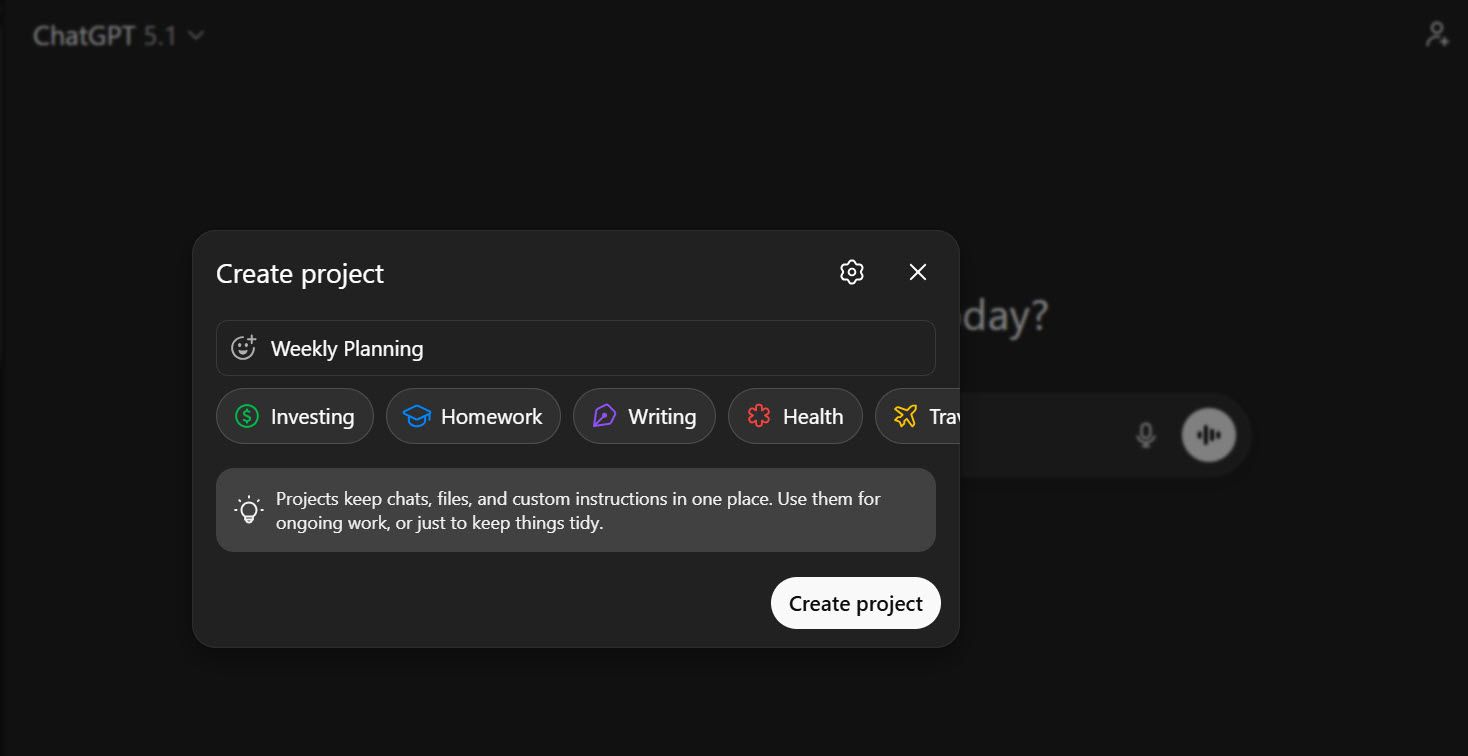This screenshot has height=756, width=1468.
Task: Click the Weekly Planning project name field
Action: tap(576, 348)
